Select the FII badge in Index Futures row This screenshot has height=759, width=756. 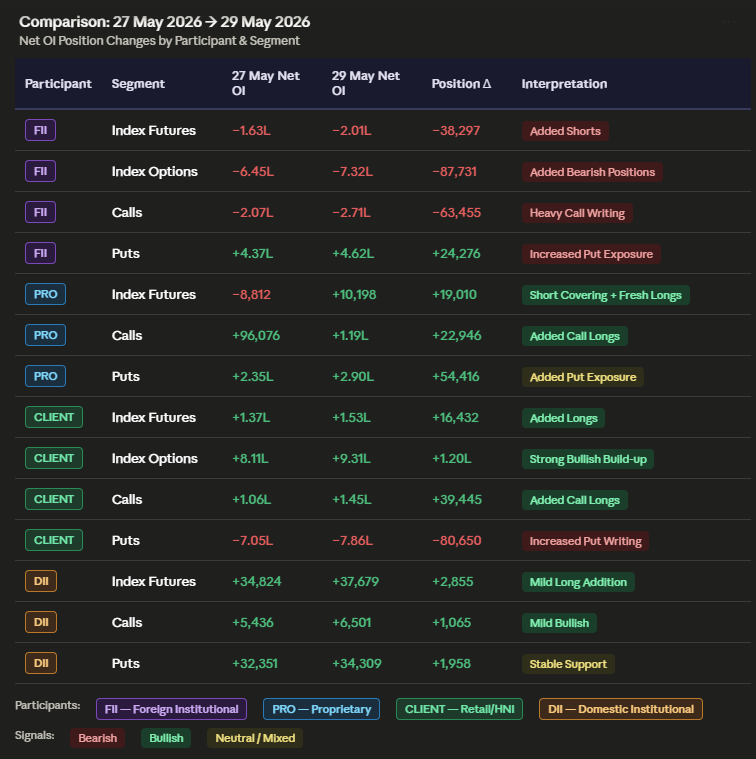pyautogui.click(x=41, y=130)
